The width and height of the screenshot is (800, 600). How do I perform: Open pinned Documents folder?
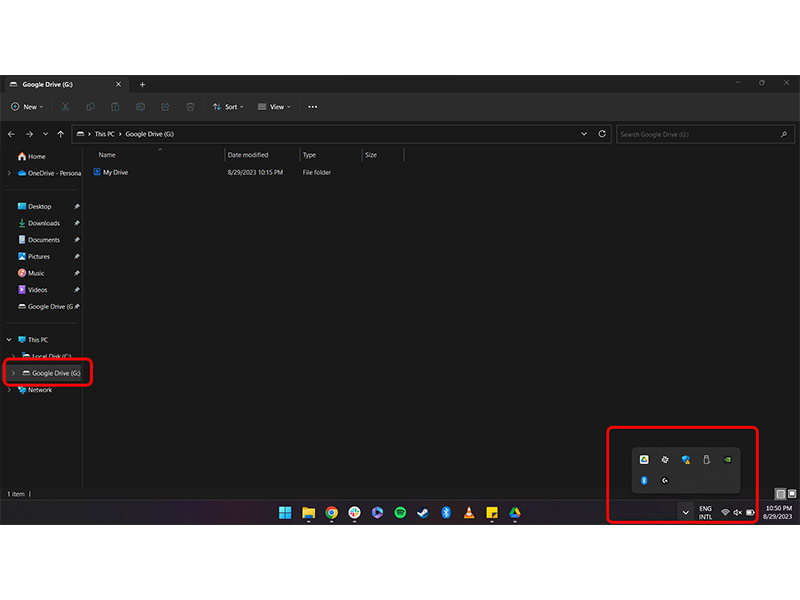coord(39,240)
